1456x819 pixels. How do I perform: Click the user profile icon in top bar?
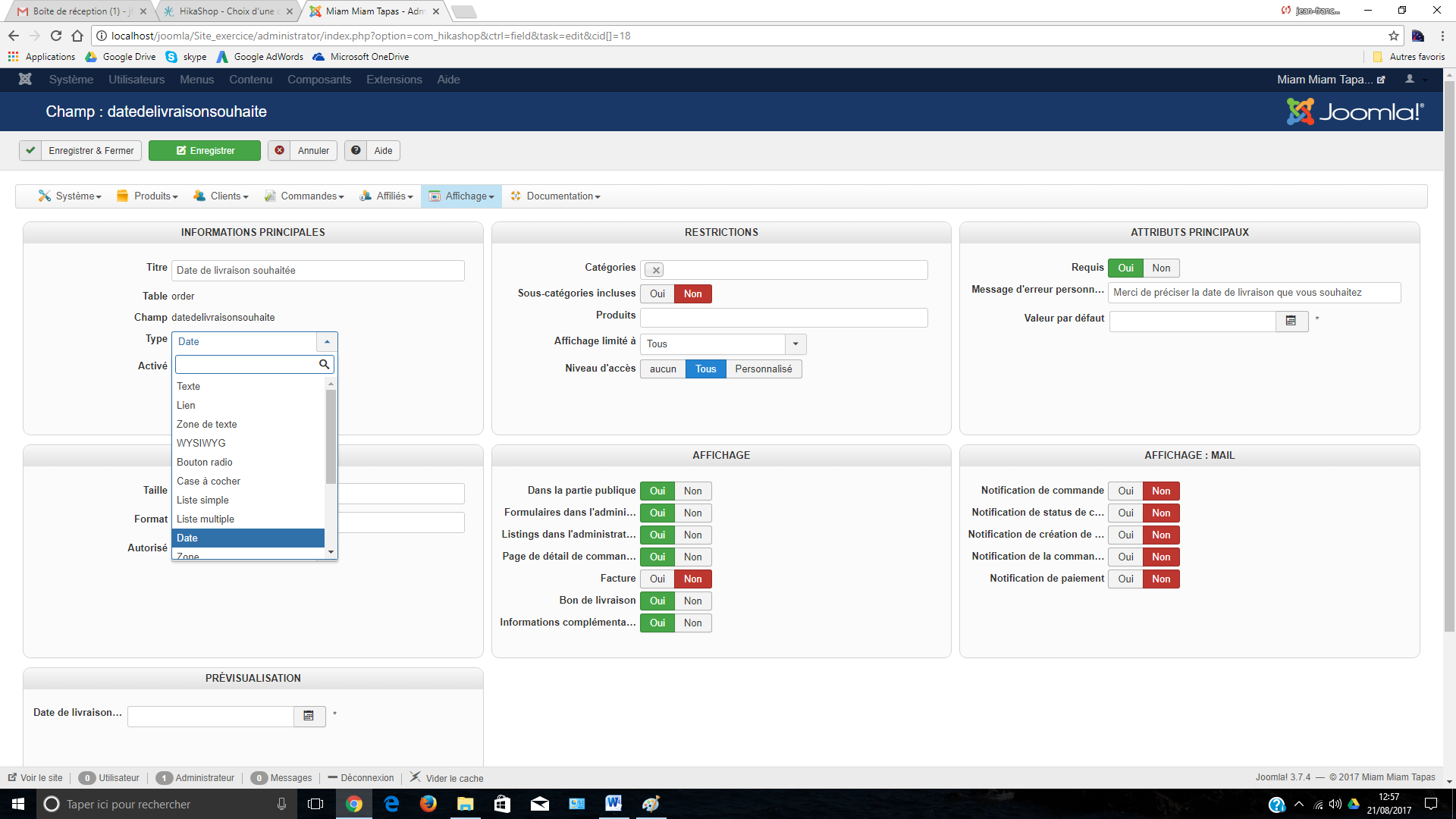[x=1410, y=80]
